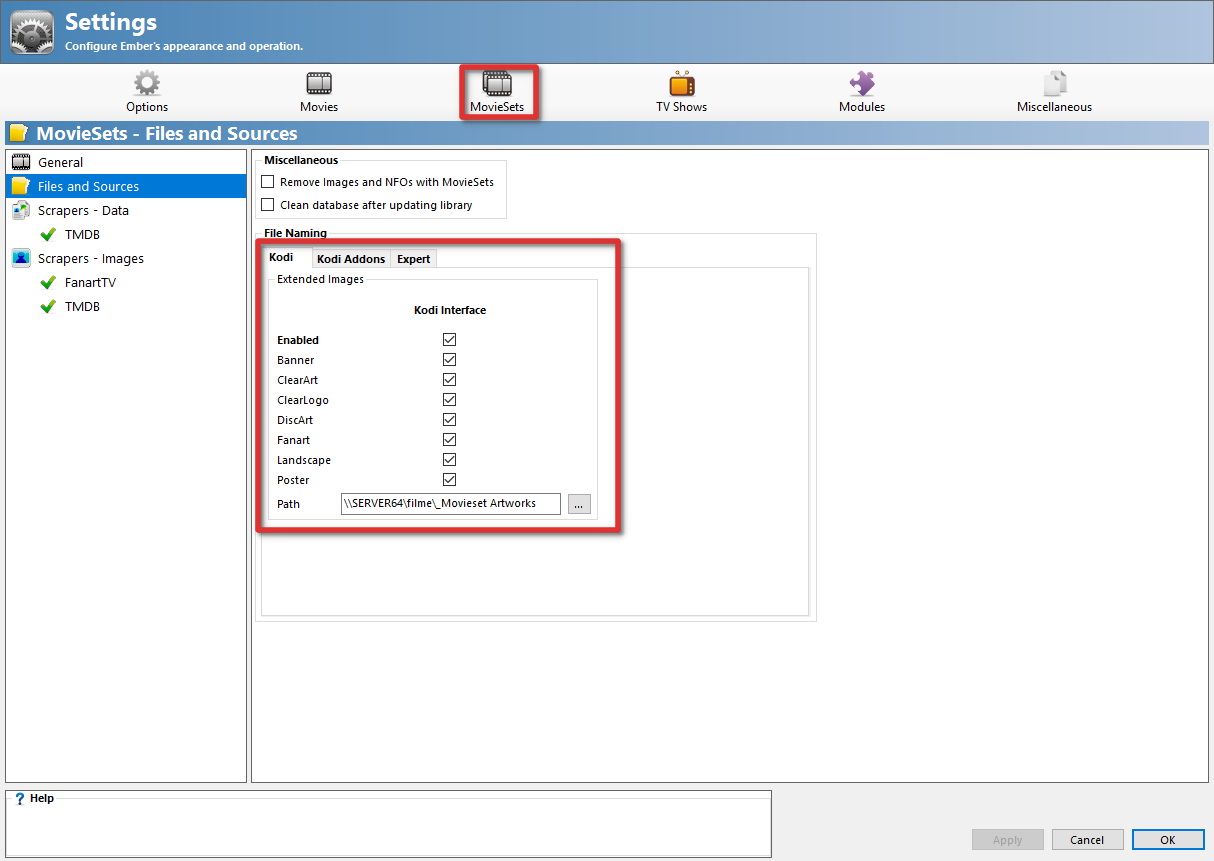Click green checkmark beside TMDB under Scrapers - Data
Screen dimensions: 1214x861
coord(48,234)
